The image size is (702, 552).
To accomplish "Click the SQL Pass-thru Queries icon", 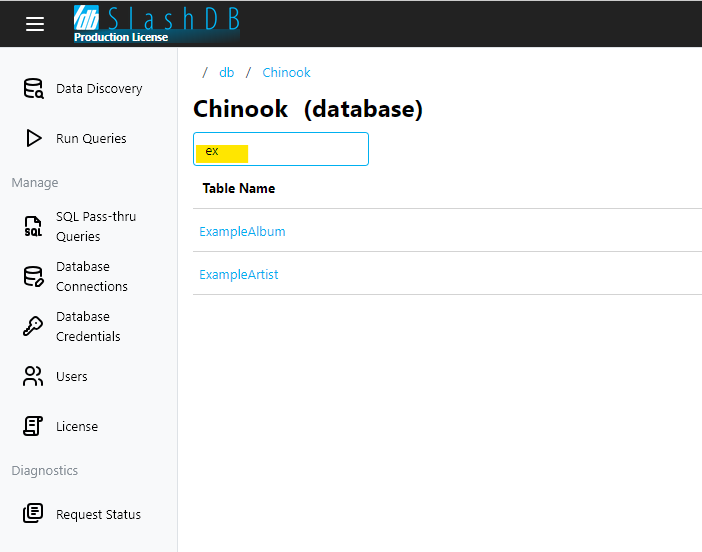I will 34,227.
